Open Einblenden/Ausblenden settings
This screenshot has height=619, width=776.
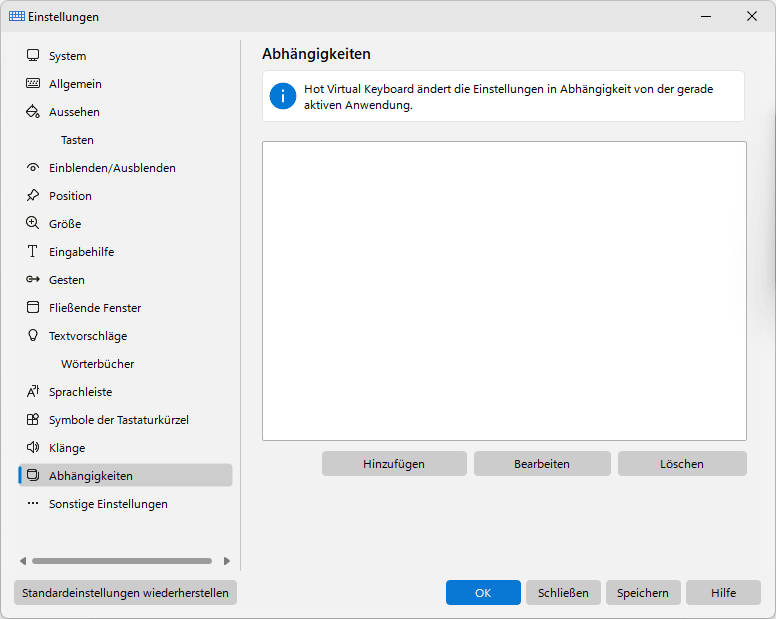click(125, 168)
